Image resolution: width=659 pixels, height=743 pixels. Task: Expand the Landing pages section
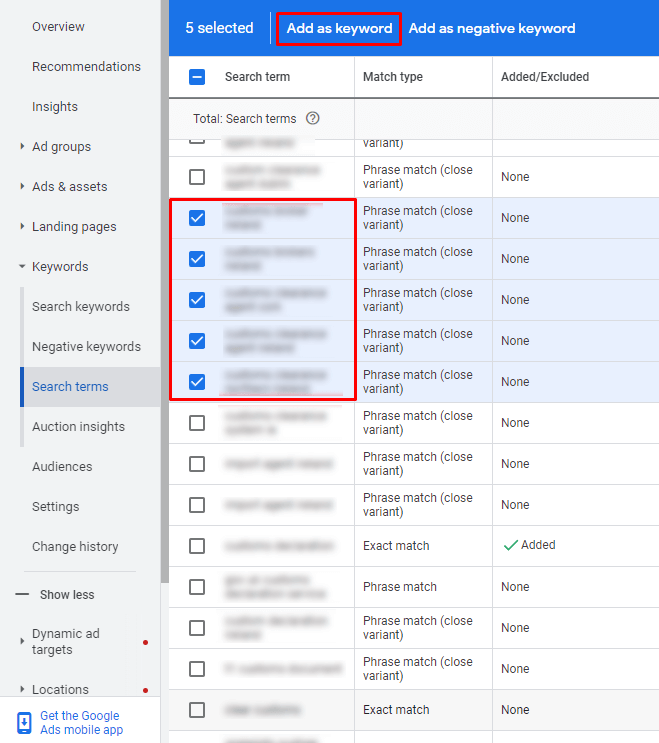[x=22, y=227]
